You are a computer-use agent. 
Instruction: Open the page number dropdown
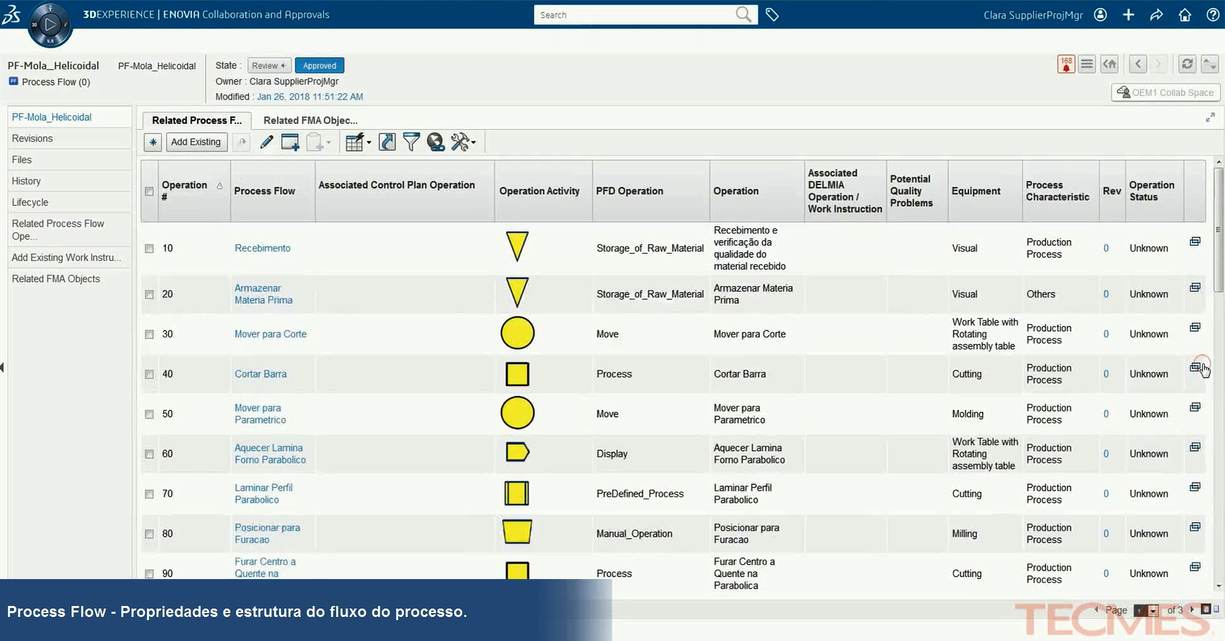[x=1153, y=610]
